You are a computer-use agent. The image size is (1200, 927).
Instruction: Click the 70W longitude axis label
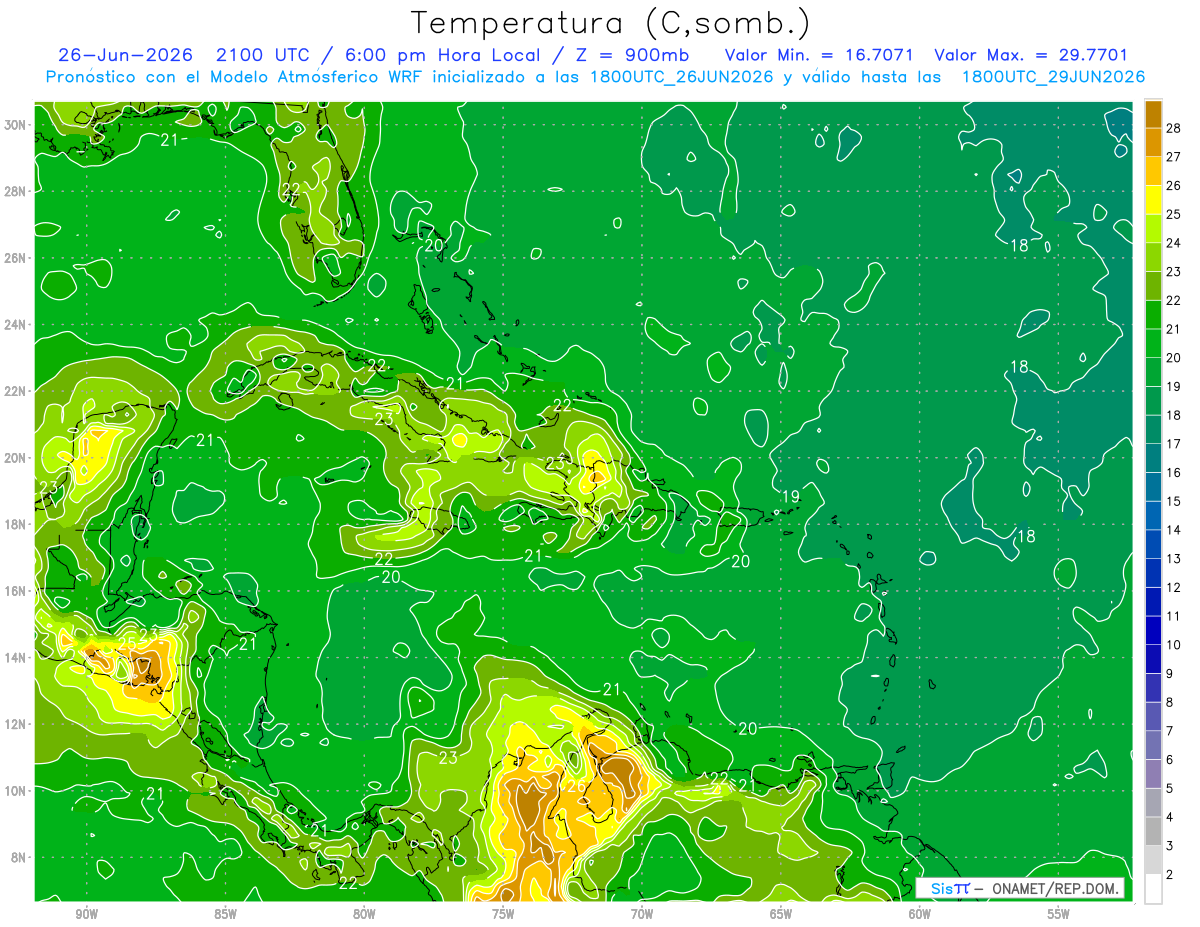click(x=642, y=914)
